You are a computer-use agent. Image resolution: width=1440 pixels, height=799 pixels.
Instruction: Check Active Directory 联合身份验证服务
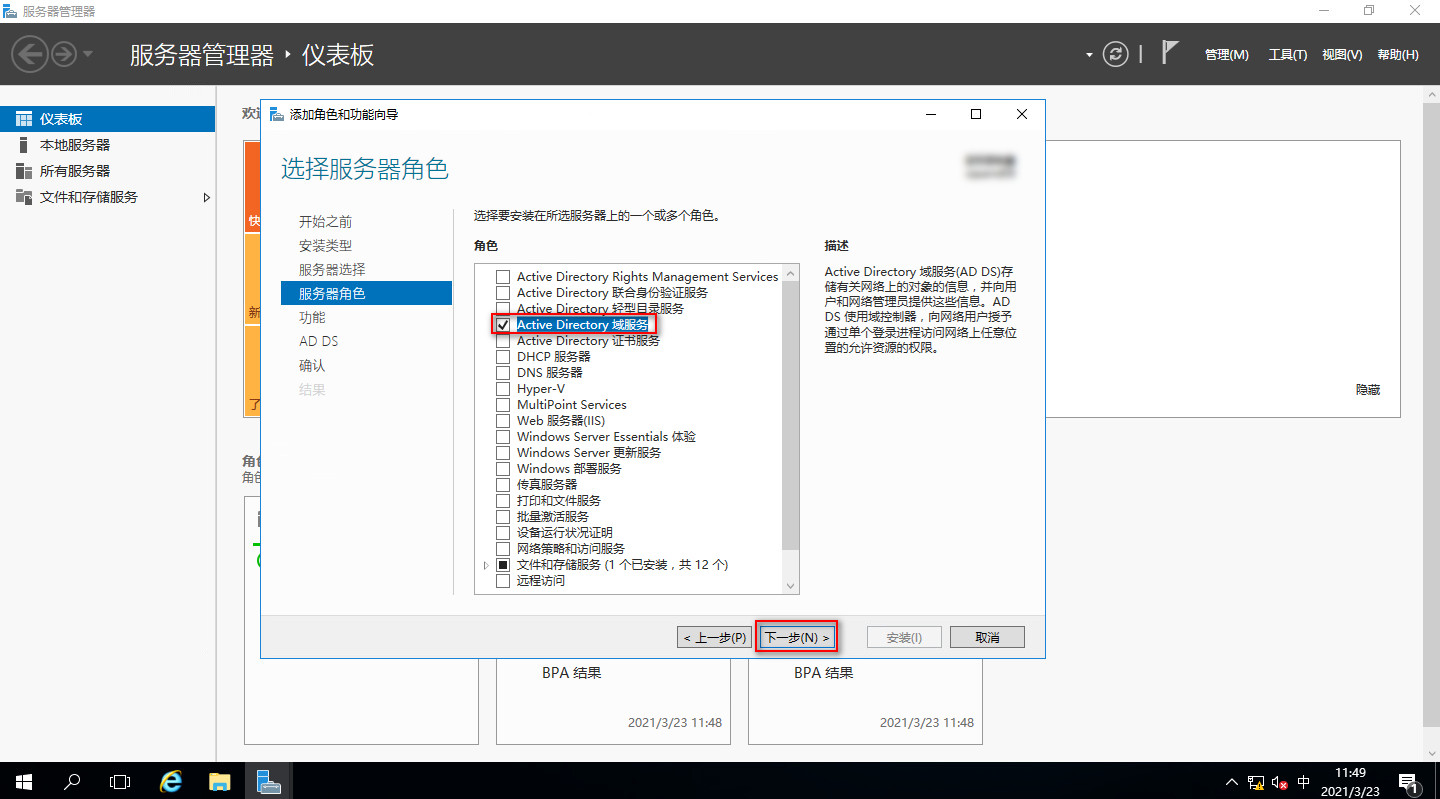pos(503,293)
